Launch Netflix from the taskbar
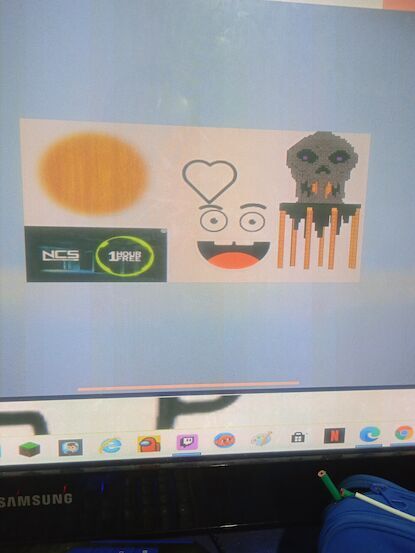Viewport: 415px width, 553px height. 334,436
